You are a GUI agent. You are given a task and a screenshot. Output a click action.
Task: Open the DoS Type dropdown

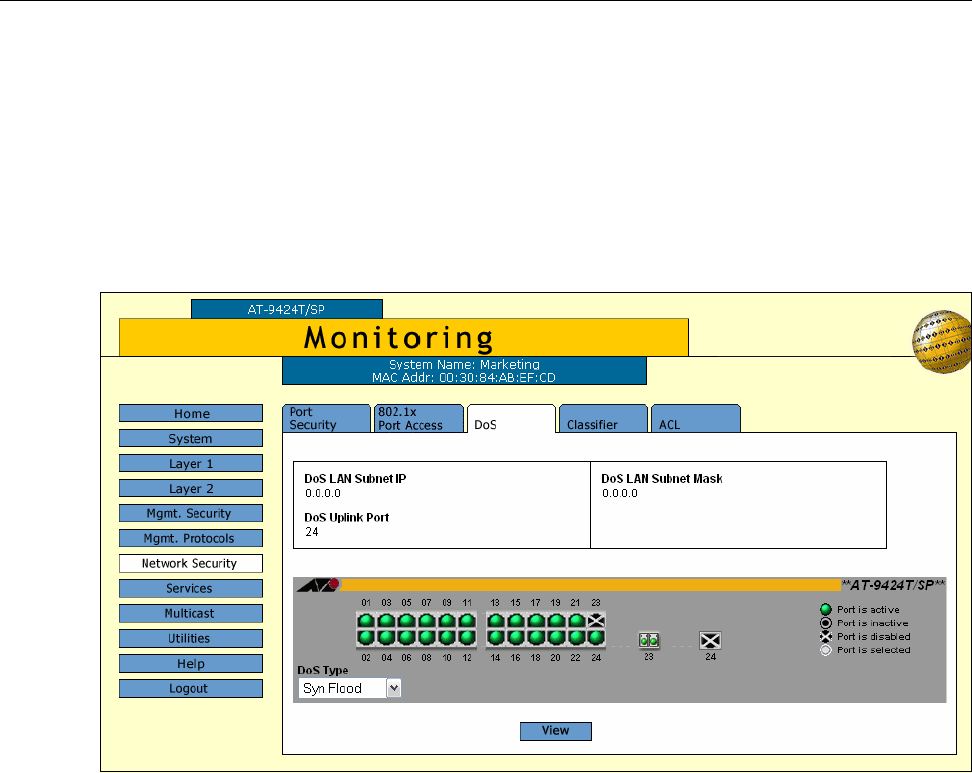[393, 688]
